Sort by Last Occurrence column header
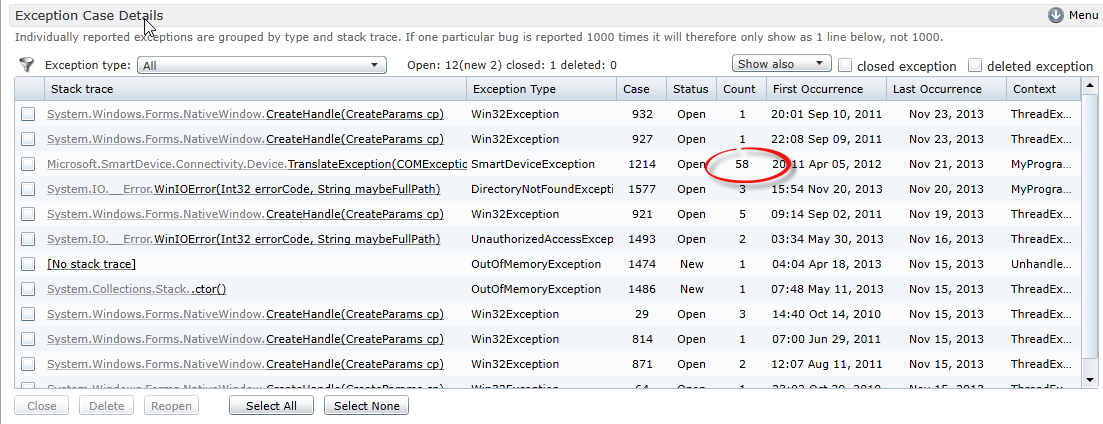The image size is (1103, 424). pyautogui.click(x=946, y=89)
